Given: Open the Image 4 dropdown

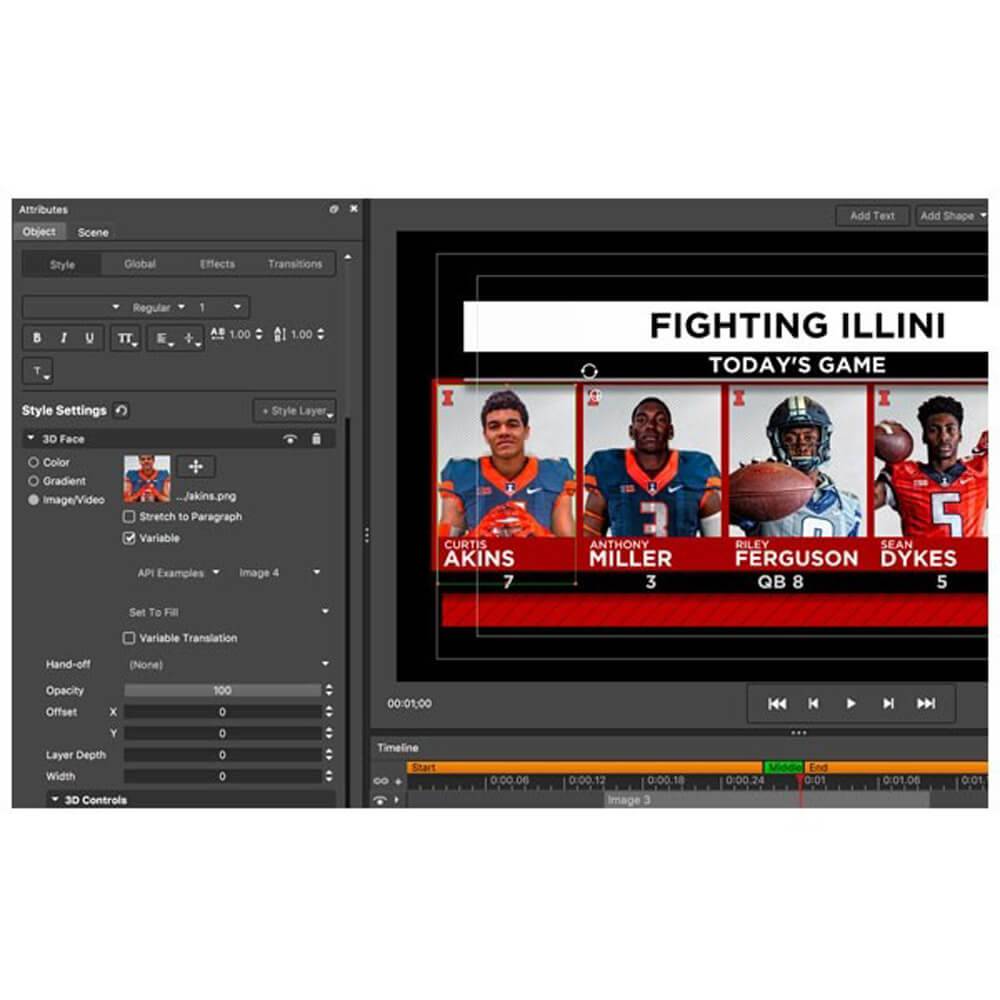Looking at the screenshot, I should click(279, 573).
